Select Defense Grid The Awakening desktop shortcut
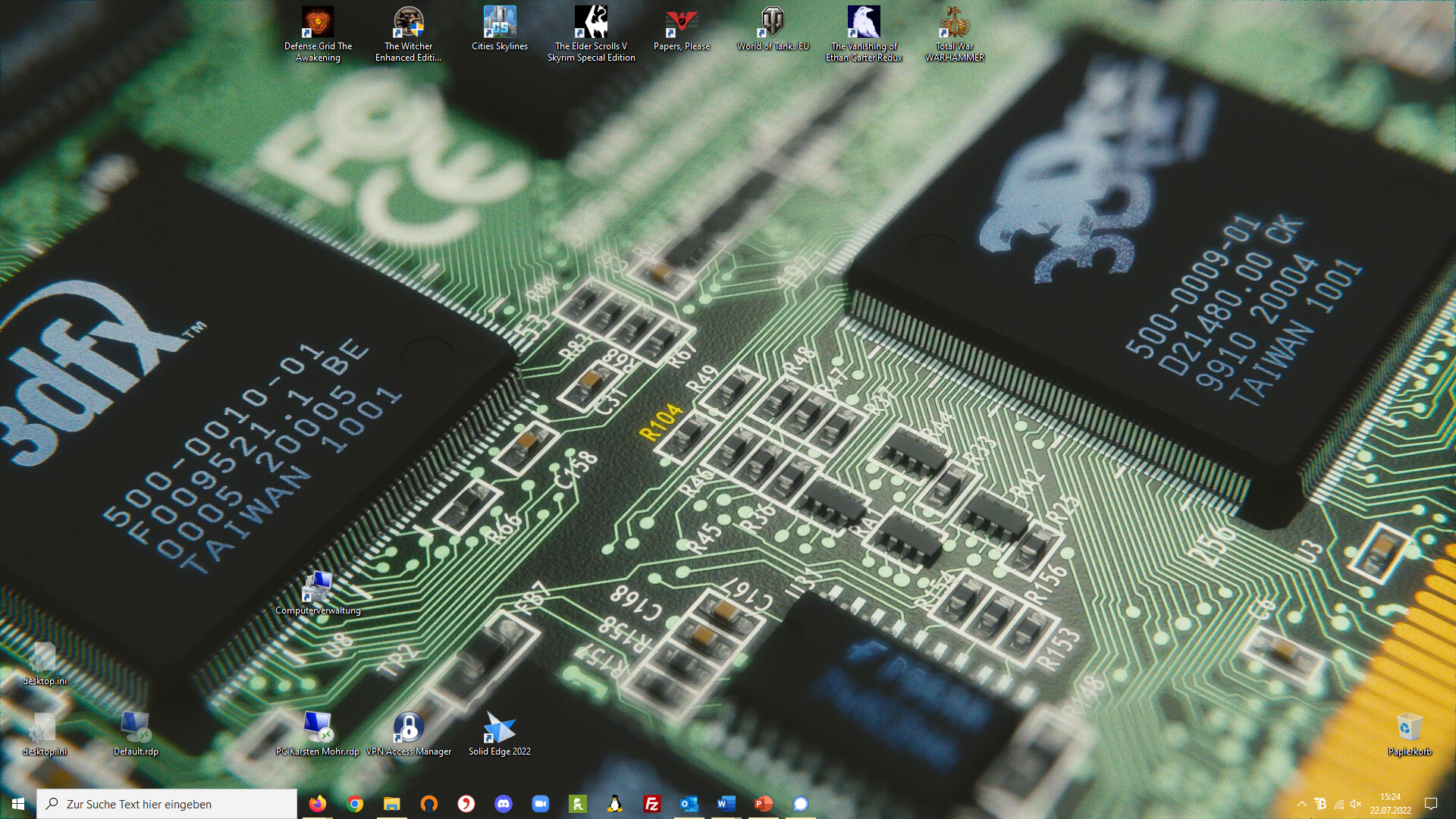Image resolution: width=1456 pixels, height=819 pixels. (x=318, y=34)
